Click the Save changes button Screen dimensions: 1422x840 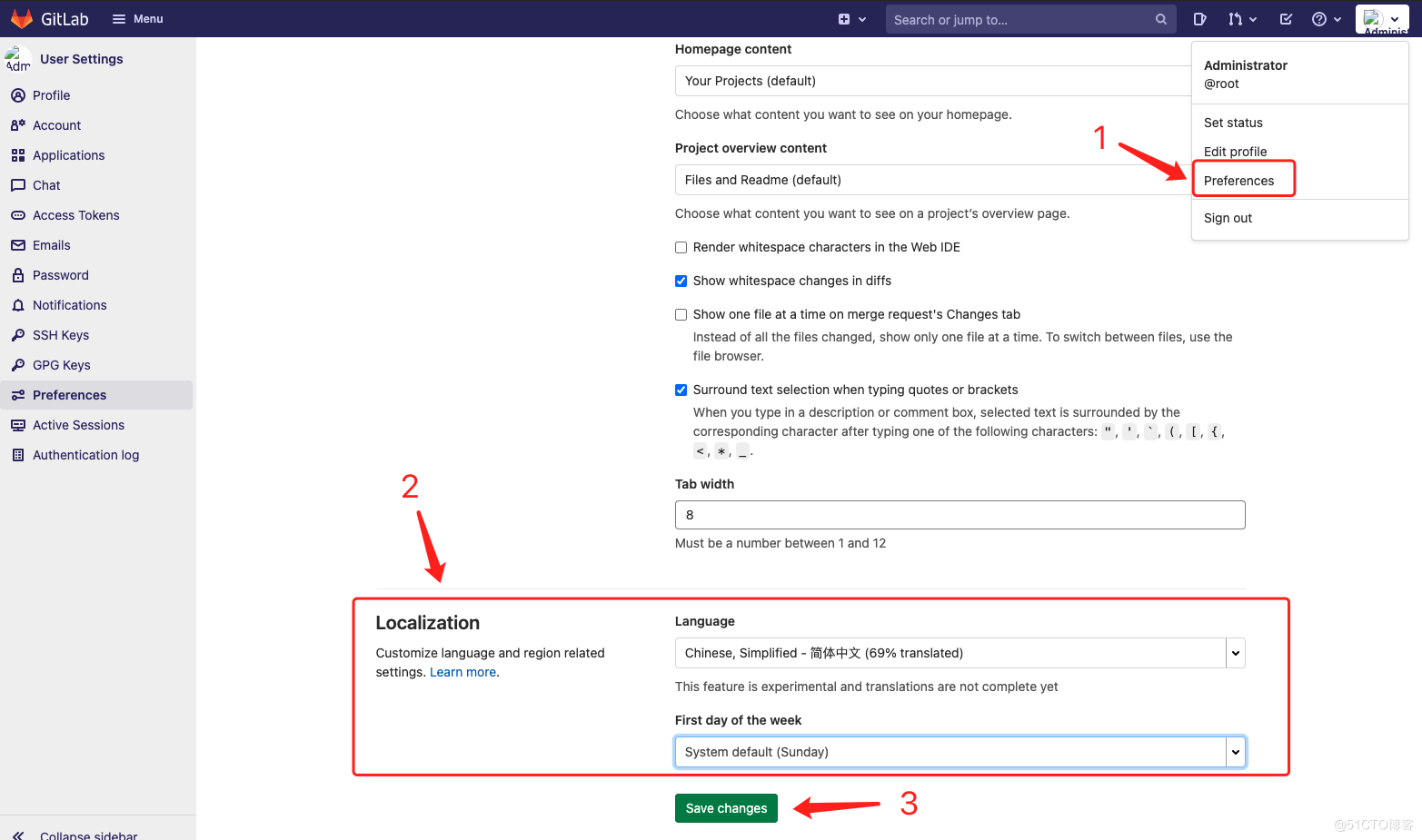coord(726,808)
